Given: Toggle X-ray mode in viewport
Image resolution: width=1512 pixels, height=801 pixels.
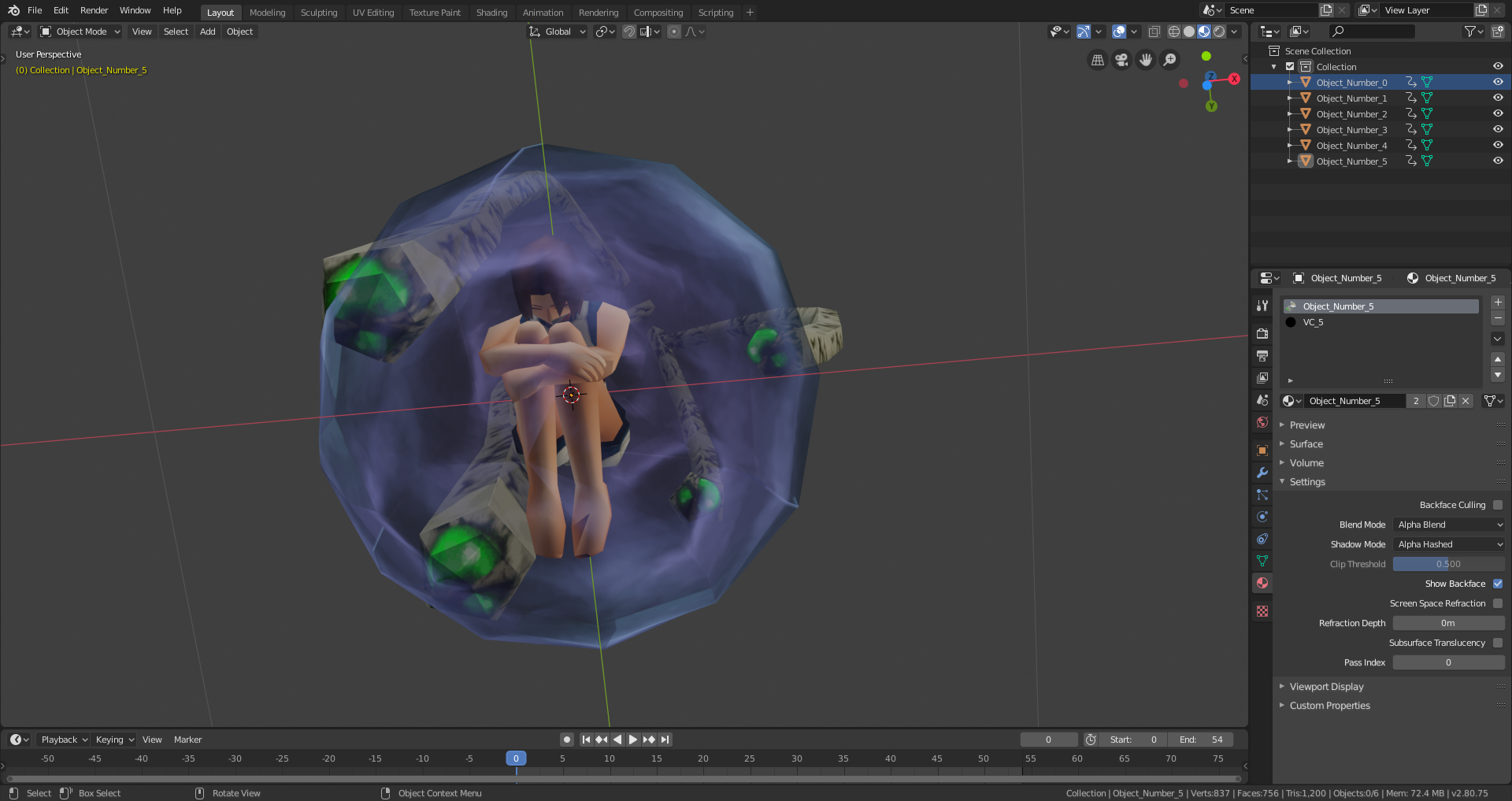Looking at the screenshot, I should pos(1154,32).
